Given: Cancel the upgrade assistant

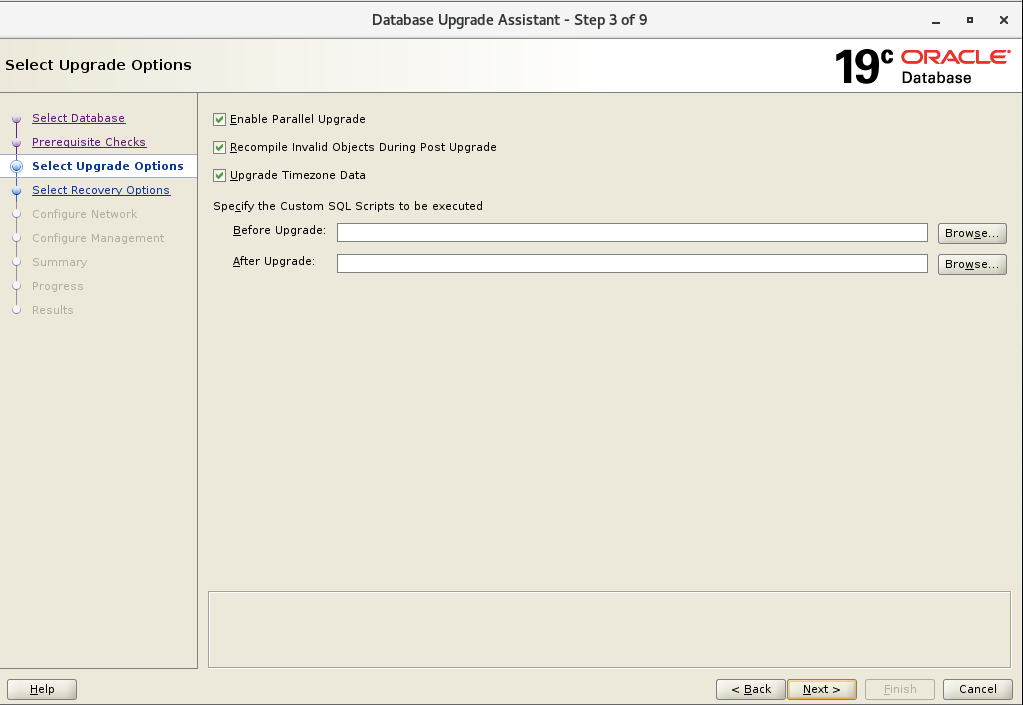Looking at the screenshot, I should pos(977,689).
